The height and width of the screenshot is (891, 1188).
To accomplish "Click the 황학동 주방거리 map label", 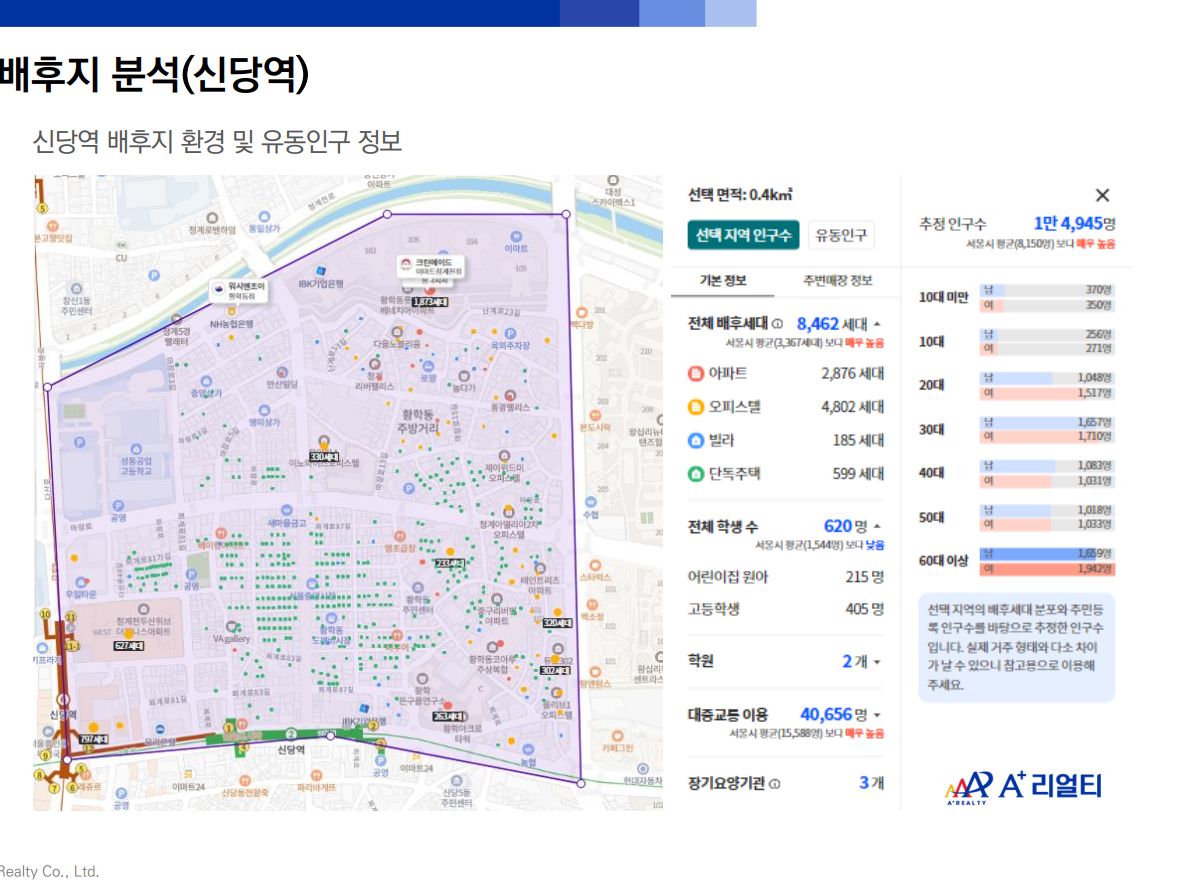I will tap(417, 421).
